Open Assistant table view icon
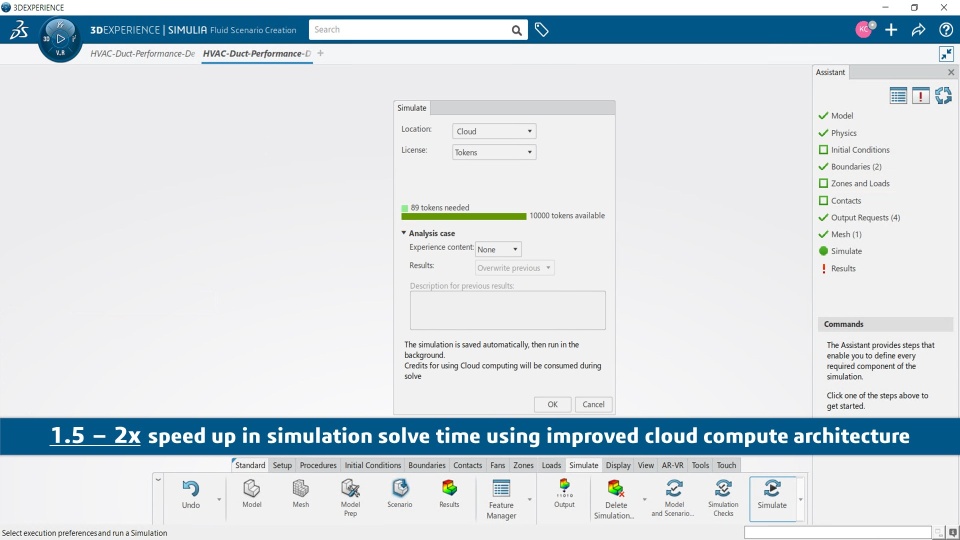Screen dimensions: 960x540 pos(898,96)
